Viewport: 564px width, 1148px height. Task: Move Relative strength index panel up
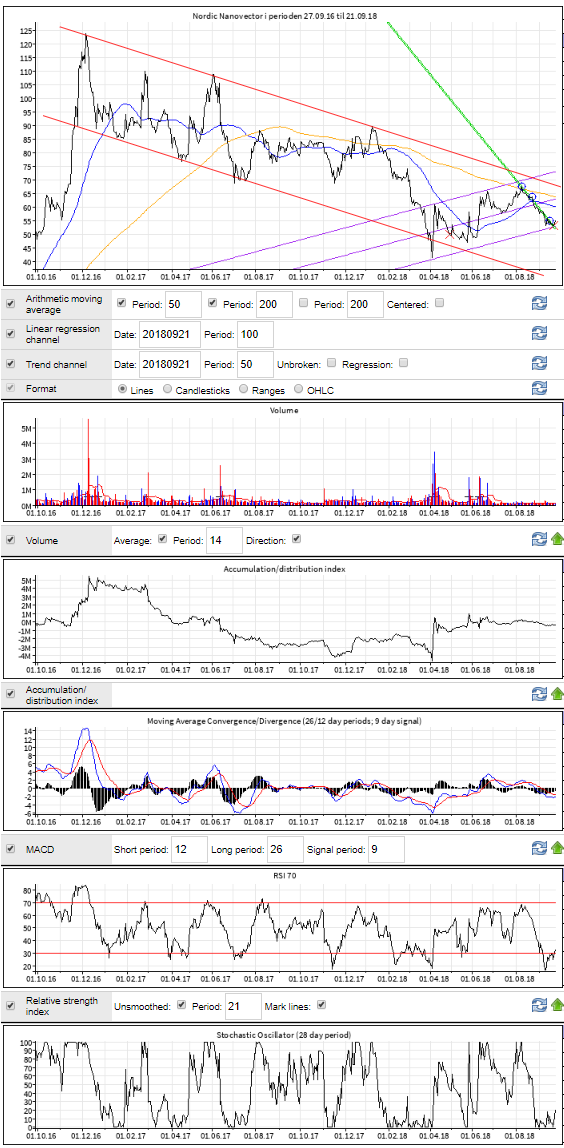[557, 1004]
